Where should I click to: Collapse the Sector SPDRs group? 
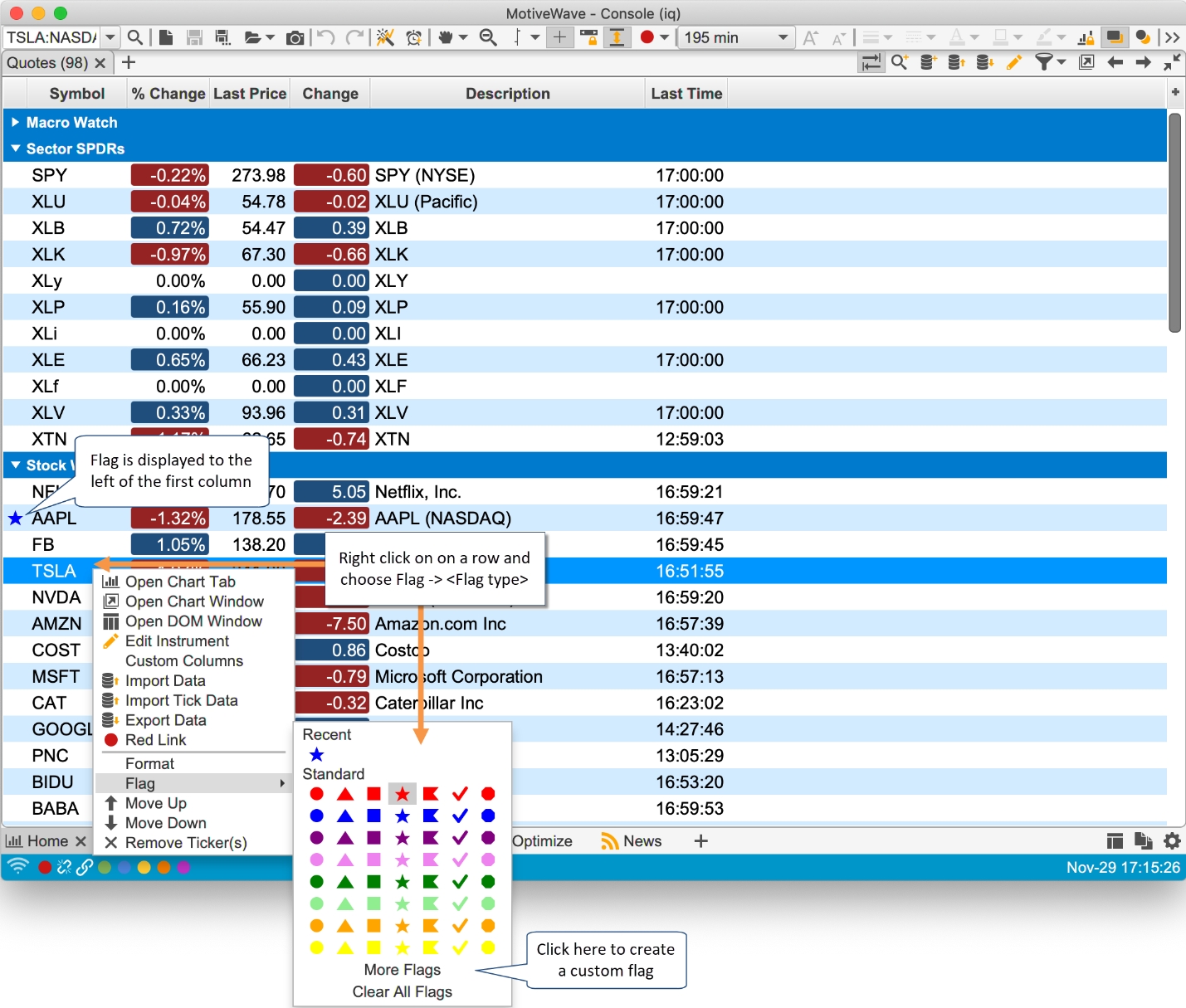pyautogui.click(x=15, y=149)
